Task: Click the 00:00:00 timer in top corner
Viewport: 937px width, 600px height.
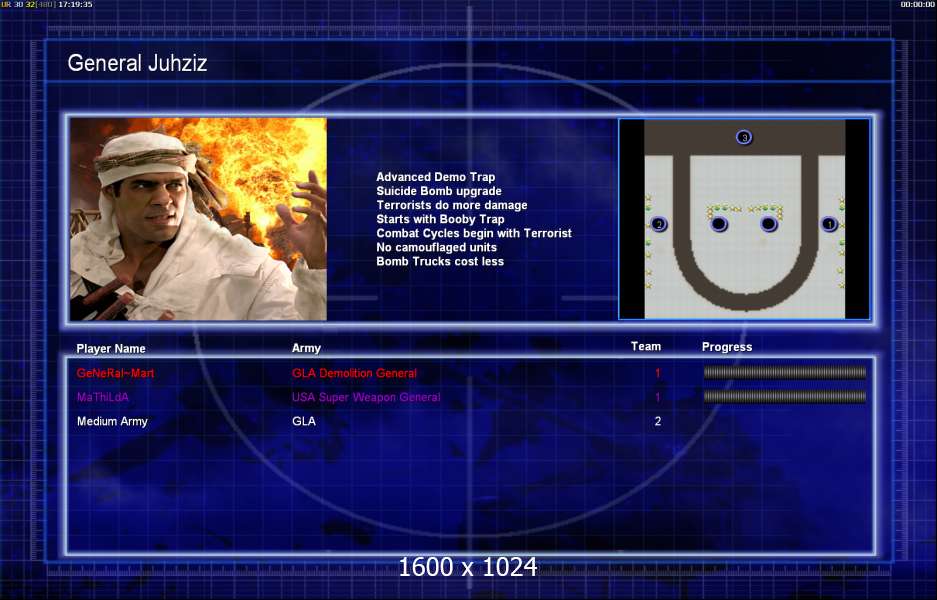Action: [x=916, y=5]
